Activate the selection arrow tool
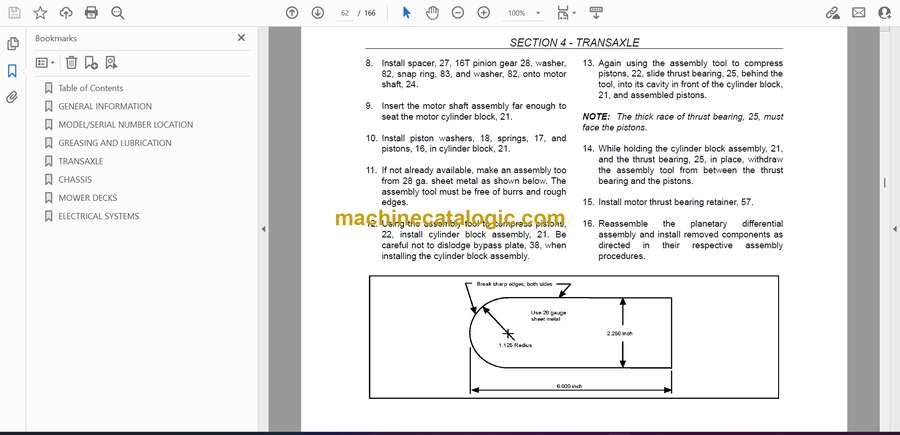900x435 pixels. (x=406, y=13)
